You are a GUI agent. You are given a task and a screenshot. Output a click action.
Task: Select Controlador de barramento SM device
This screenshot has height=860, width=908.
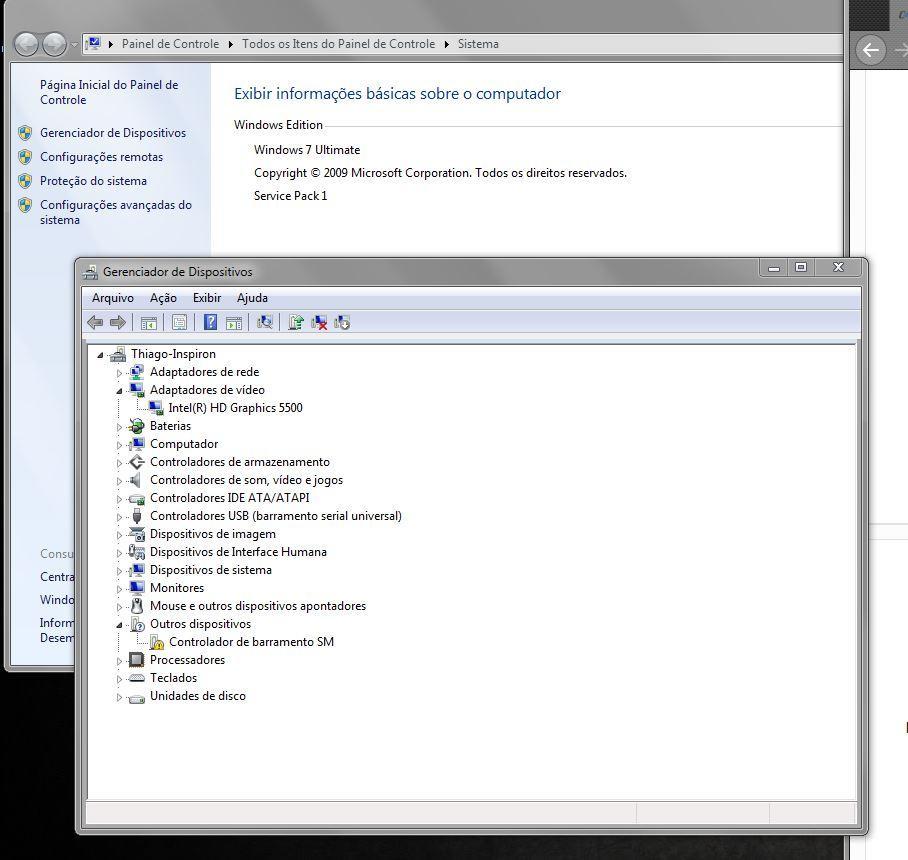tap(251, 642)
